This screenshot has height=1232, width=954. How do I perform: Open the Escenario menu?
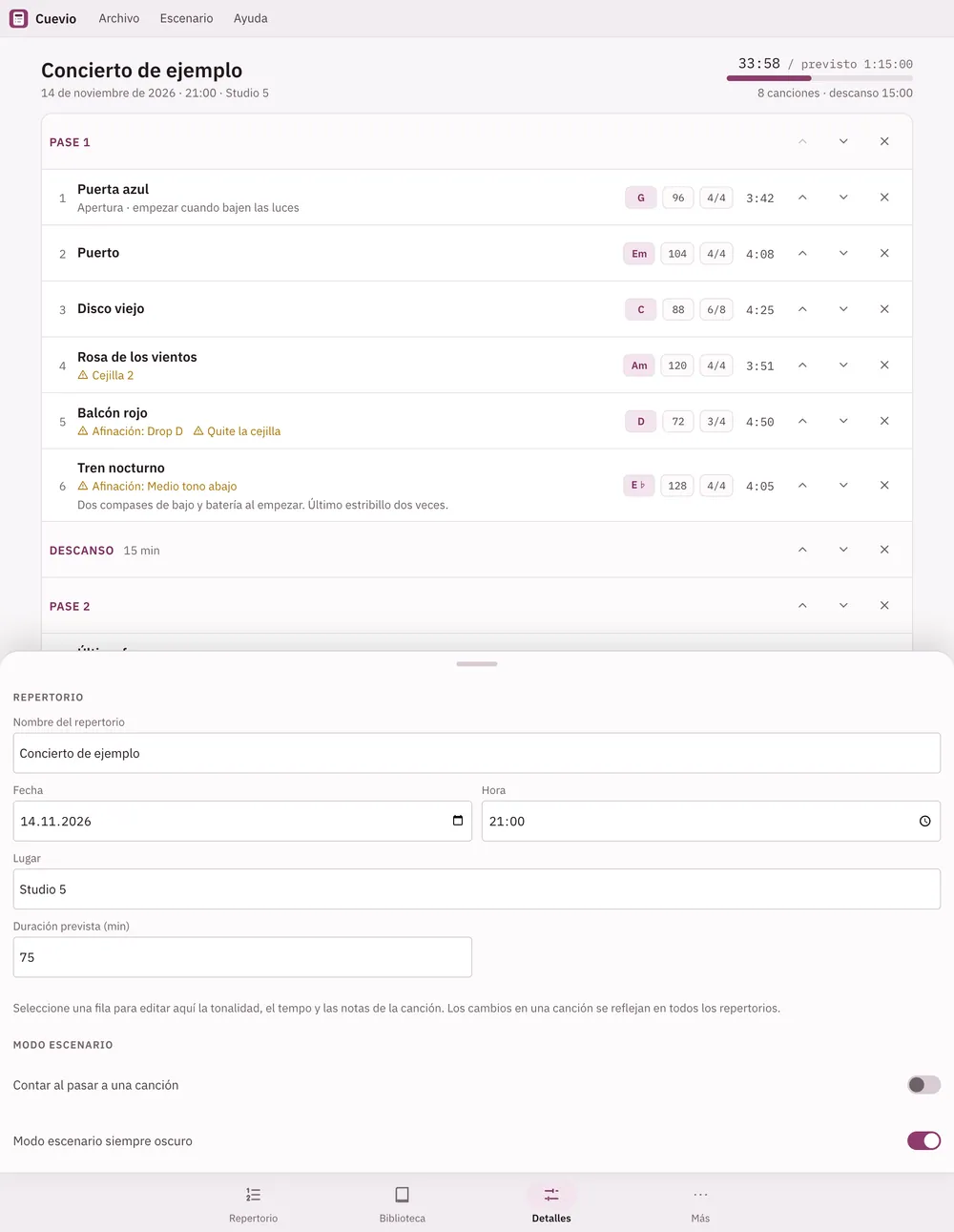pos(187,18)
